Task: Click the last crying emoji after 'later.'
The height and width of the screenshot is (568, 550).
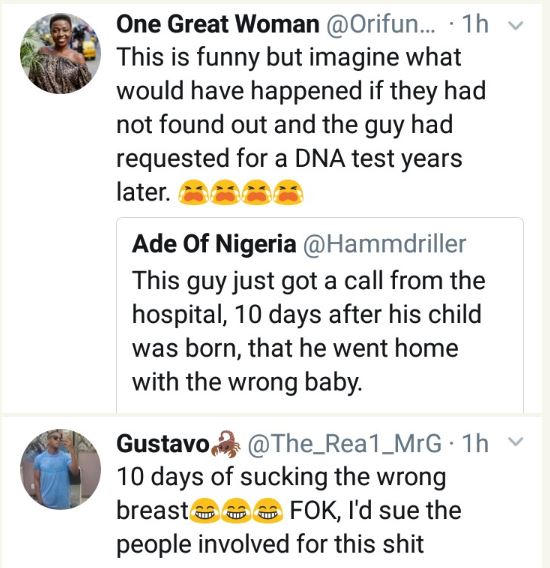Action: [x=288, y=192]
